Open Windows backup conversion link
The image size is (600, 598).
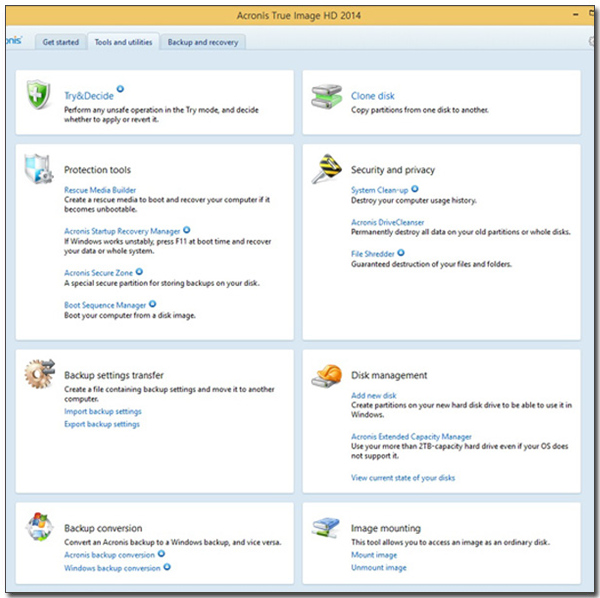tap(112, 568)
